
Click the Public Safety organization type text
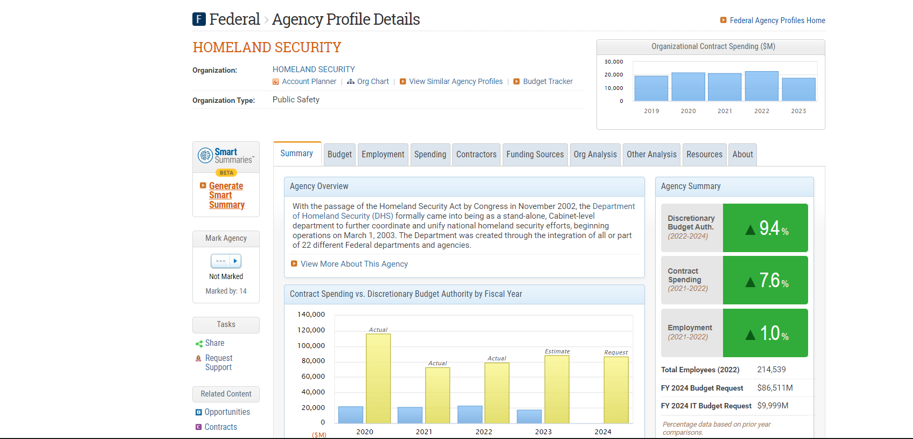click(296, 100)
